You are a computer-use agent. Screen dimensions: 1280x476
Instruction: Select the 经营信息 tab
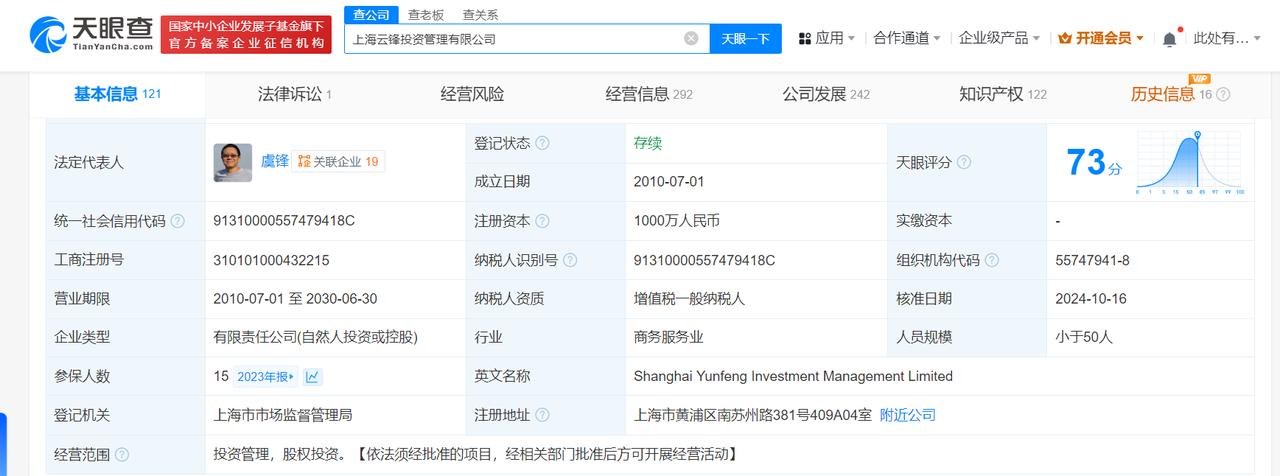(649, 94)
